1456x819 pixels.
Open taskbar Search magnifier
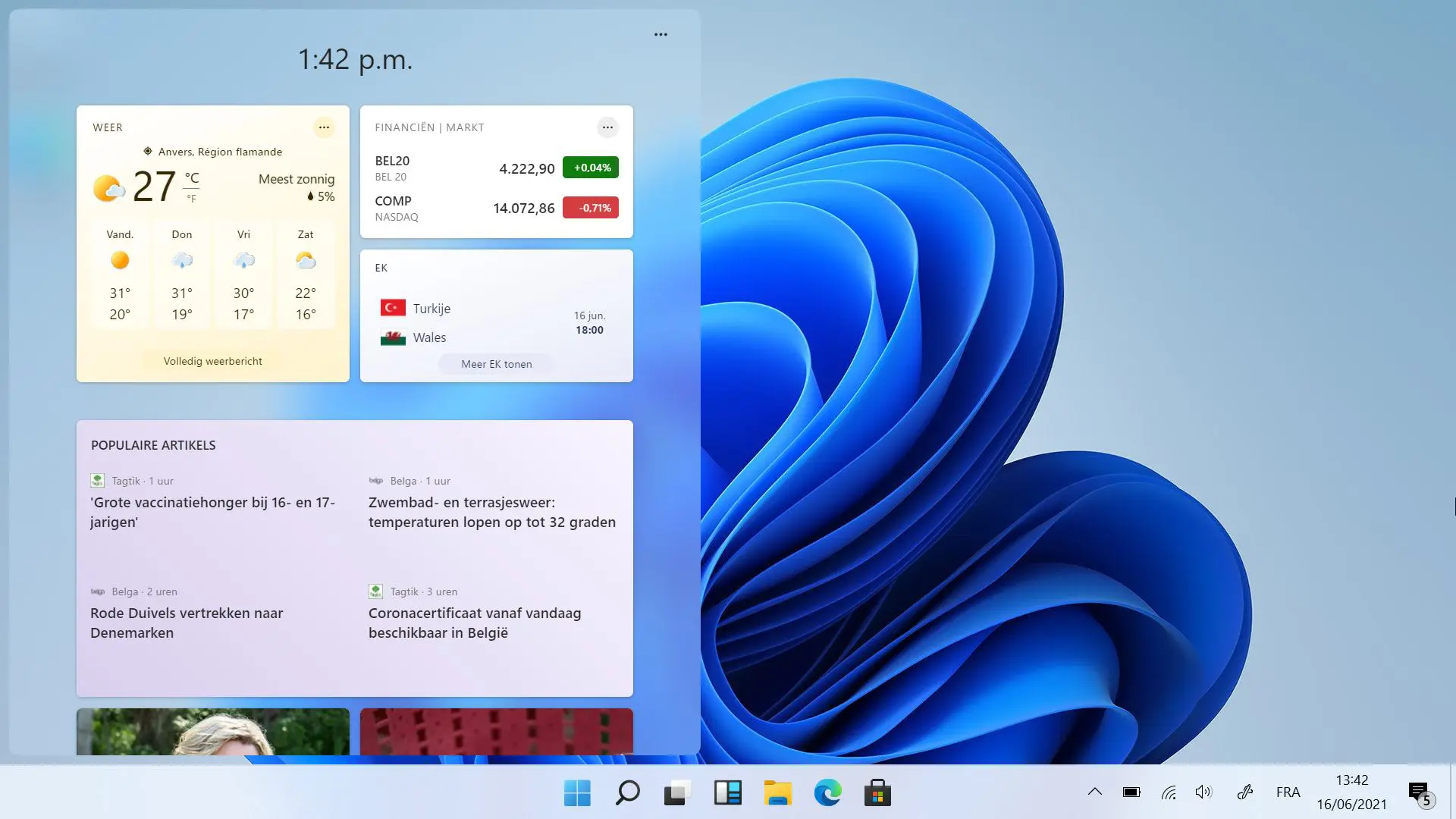pos(627,793)
